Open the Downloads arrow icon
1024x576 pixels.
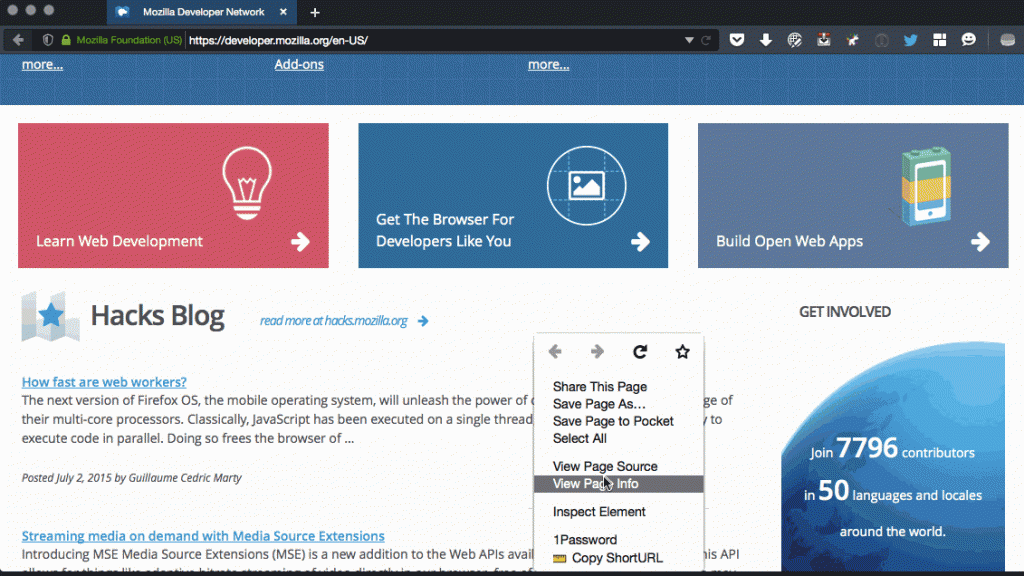(x=765, y=40)
